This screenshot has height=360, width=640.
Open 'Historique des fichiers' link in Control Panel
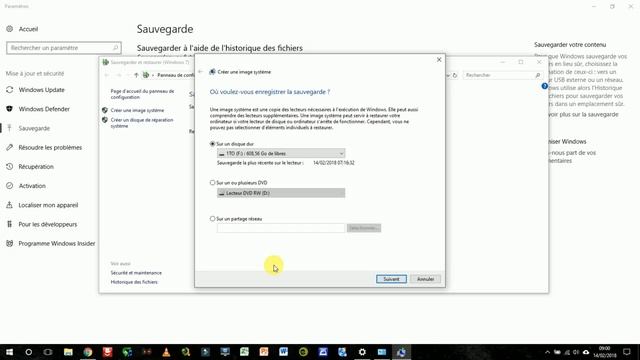[134, 282]
